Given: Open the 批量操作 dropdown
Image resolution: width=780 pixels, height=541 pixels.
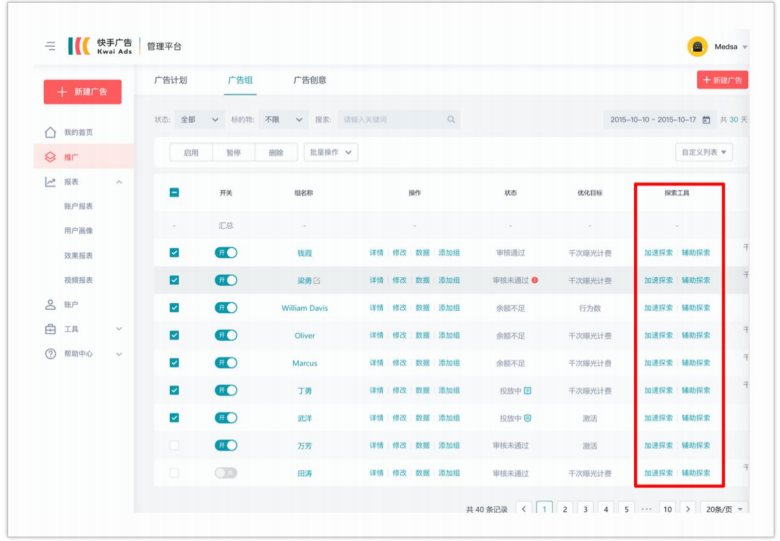Looking at the screenshot, I should 330,153.
